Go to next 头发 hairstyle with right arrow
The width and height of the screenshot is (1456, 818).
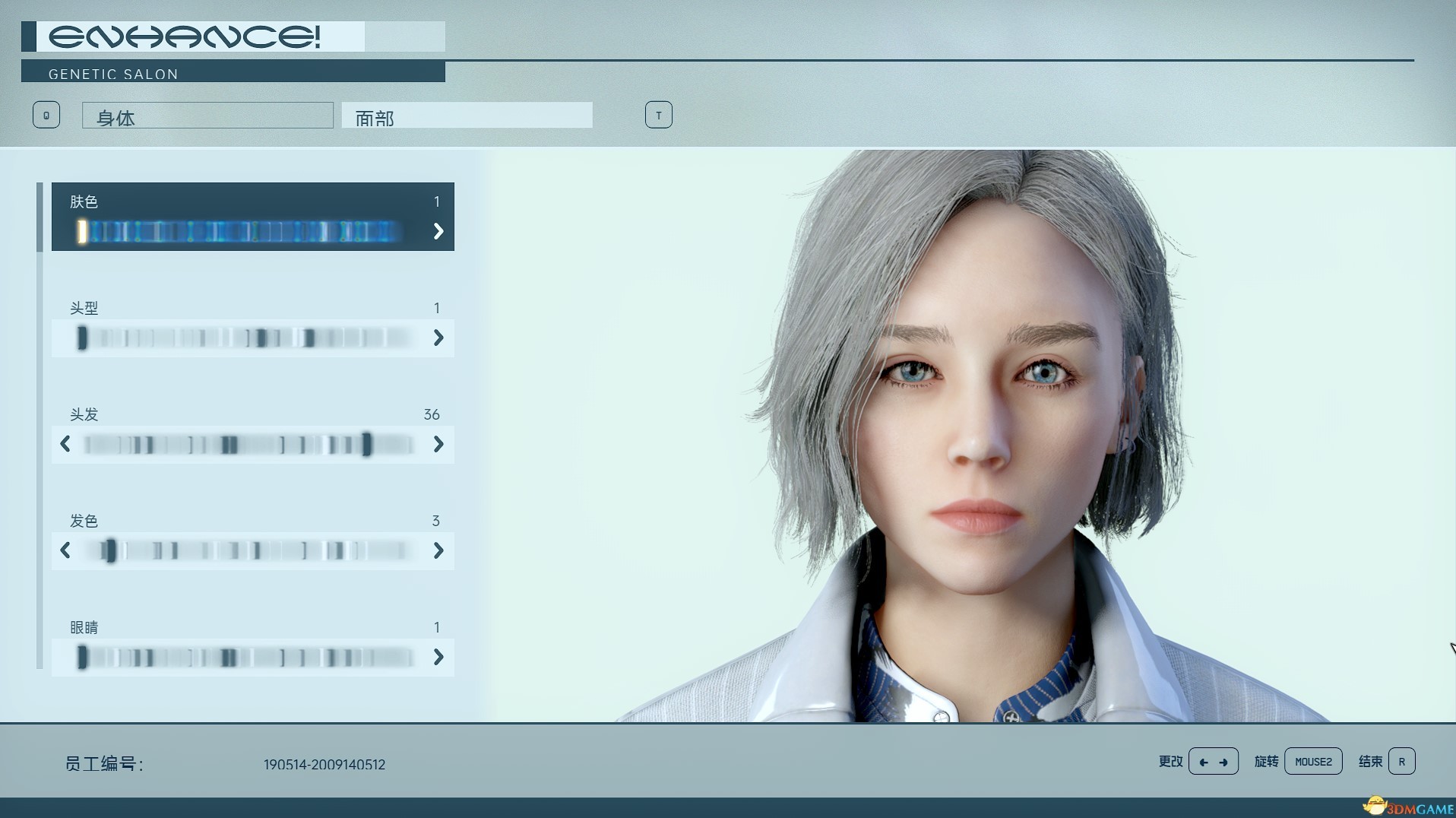[438, 444]
